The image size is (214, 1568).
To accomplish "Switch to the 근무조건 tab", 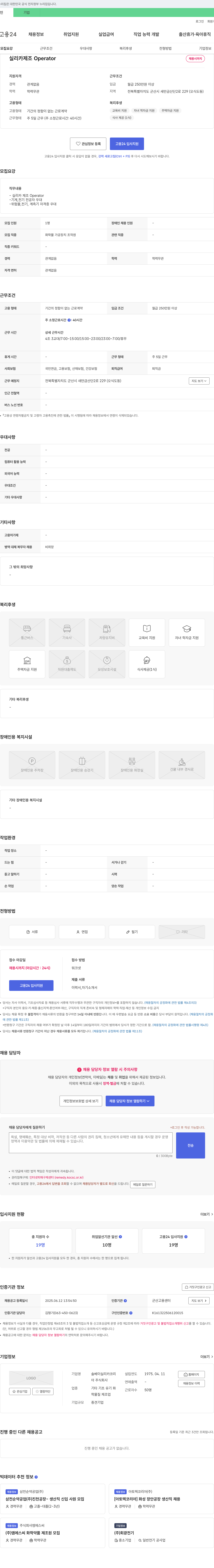I will point(46,48).
